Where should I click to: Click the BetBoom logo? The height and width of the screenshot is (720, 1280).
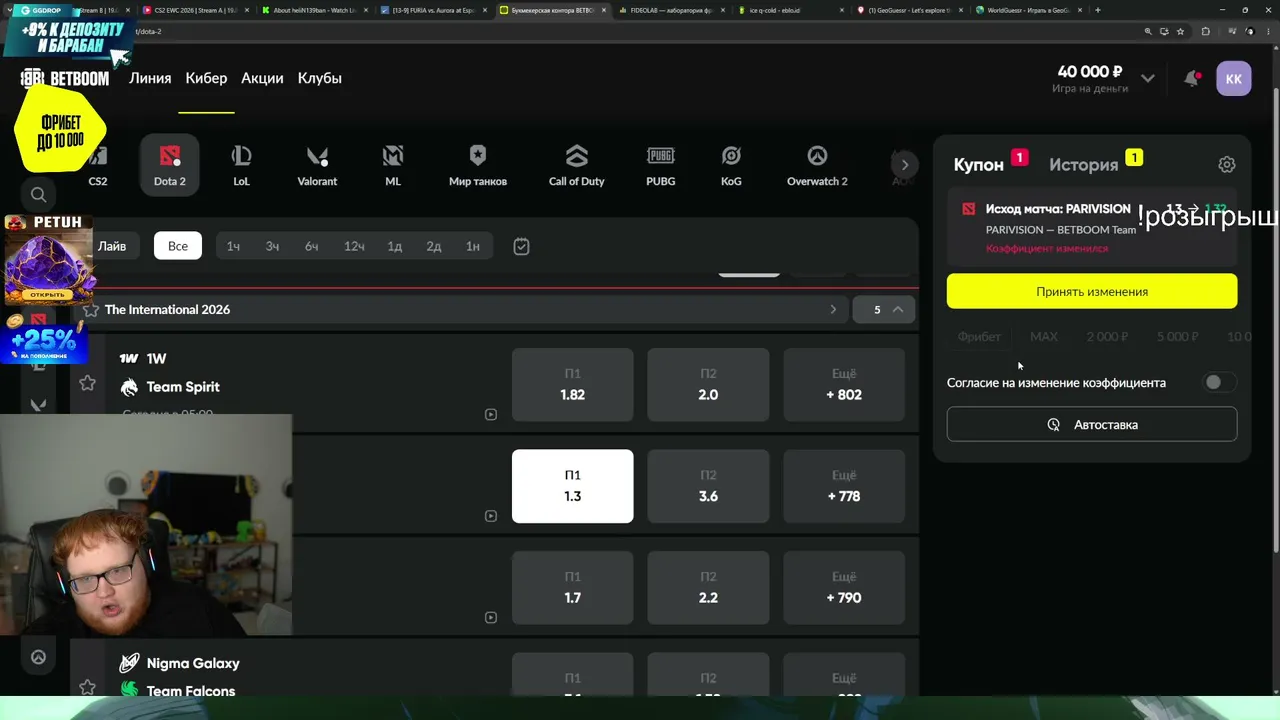tap(65, 78)
